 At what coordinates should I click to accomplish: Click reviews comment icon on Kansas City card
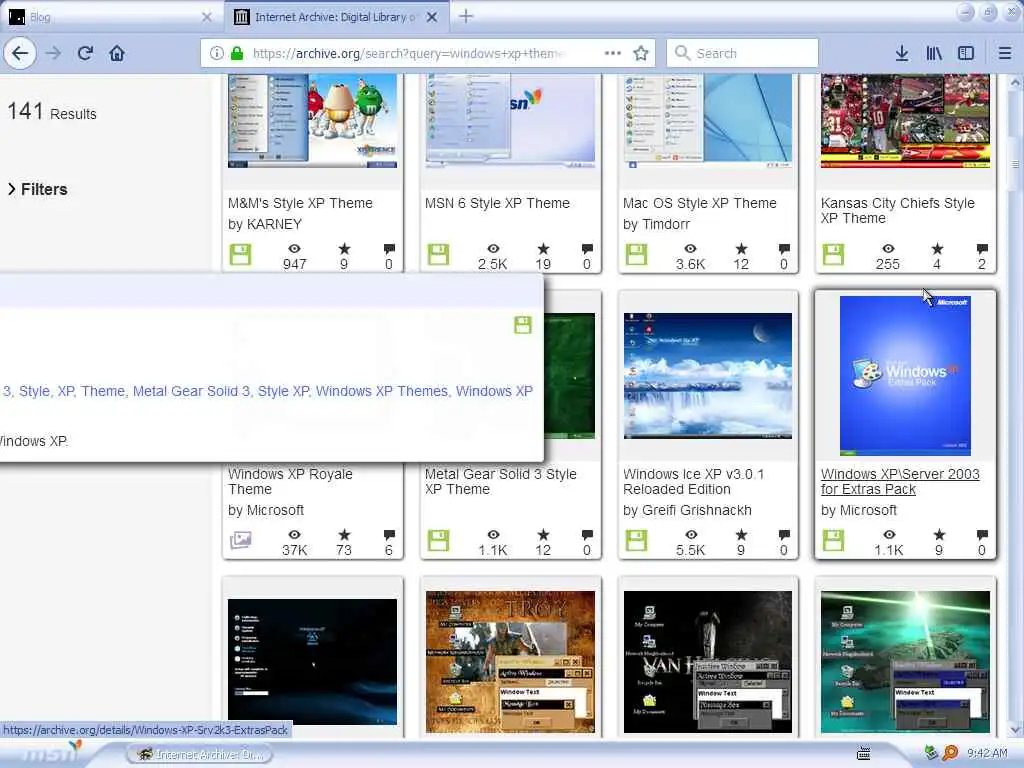tap(982, 249)
